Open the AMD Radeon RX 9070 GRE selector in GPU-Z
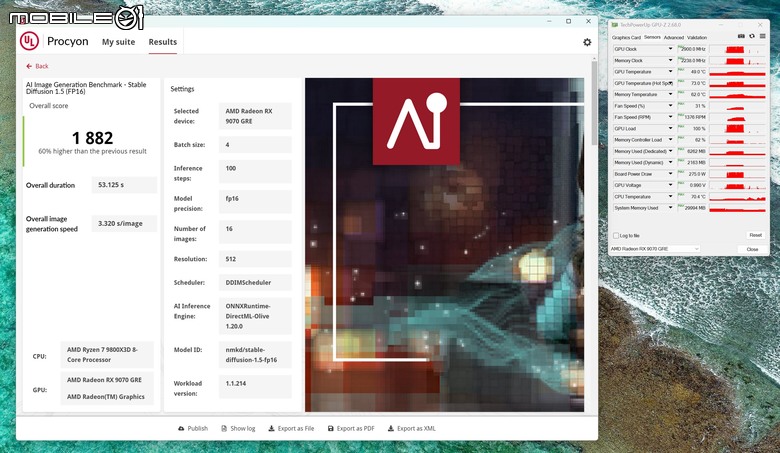Screen dimensions: 780x453 pyautogui.click(x=655, y=249)
